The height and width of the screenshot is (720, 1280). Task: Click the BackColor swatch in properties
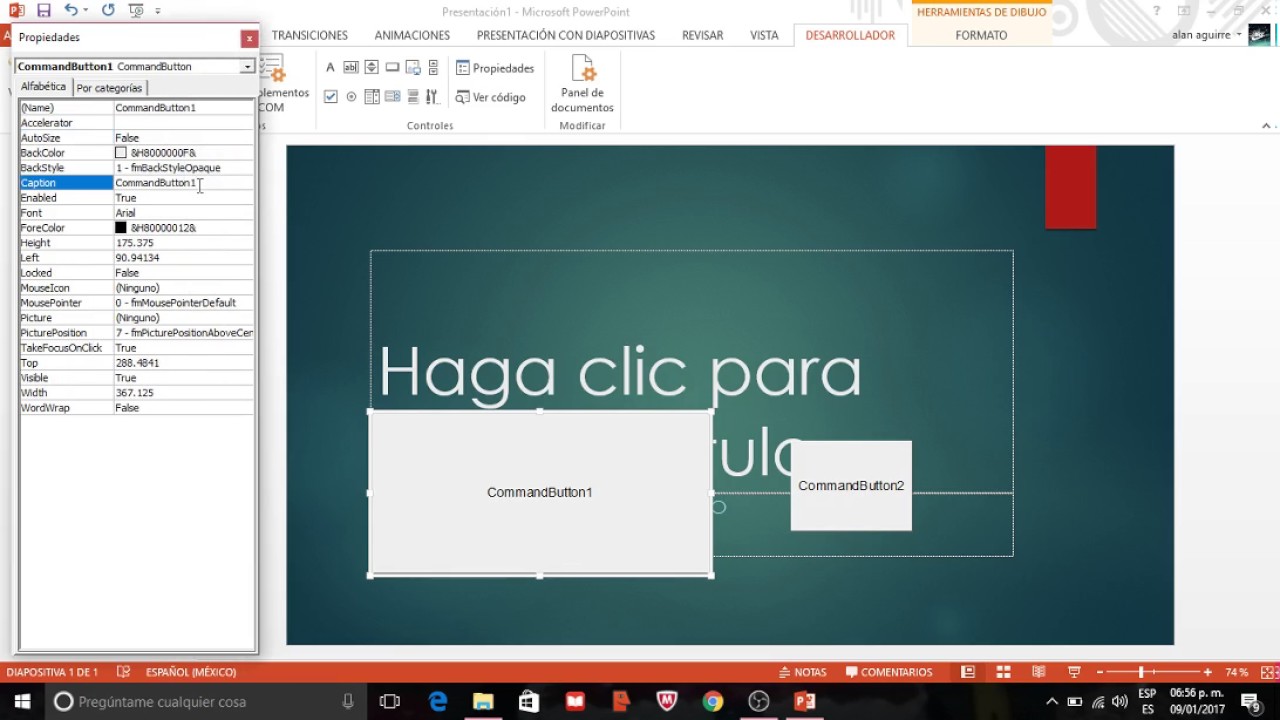[x=121, y=153]
